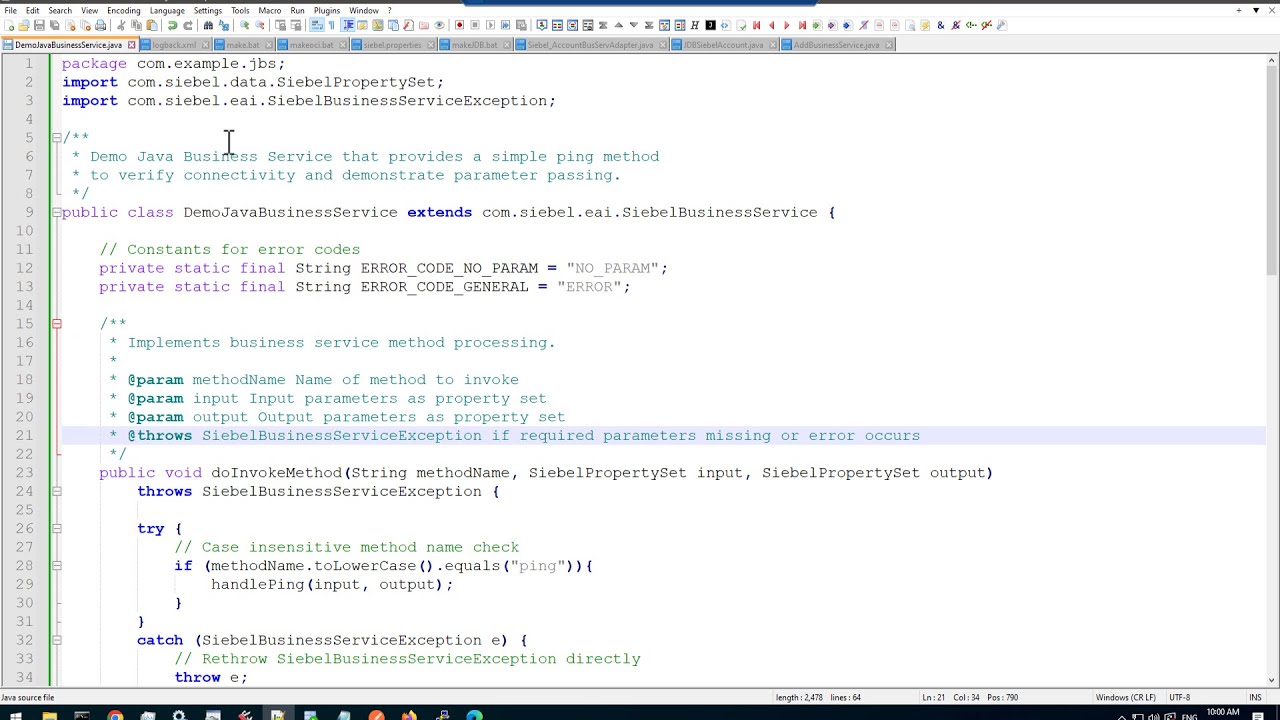Switch to the siebel.properties tab
1280x720 pixels.
pos(392,45)
